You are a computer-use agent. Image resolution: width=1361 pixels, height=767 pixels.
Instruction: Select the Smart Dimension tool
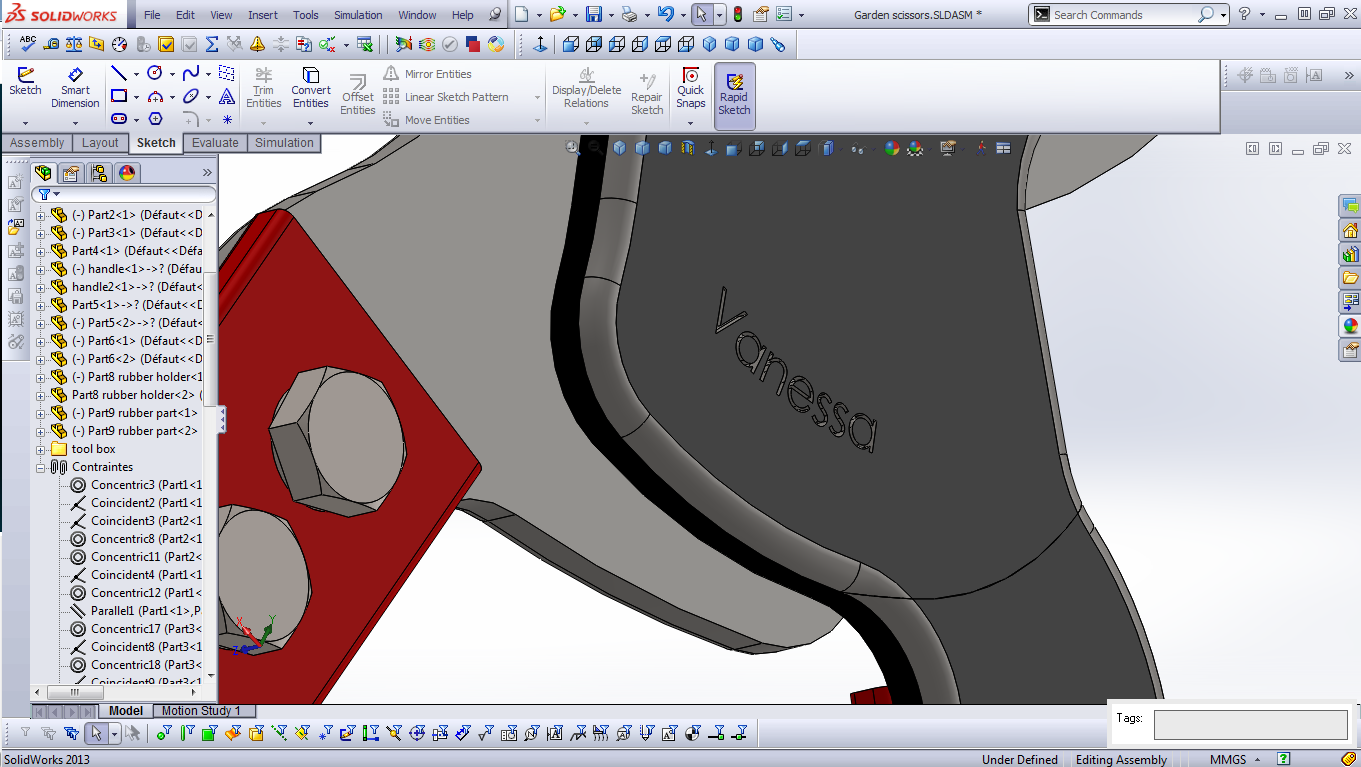click(x=75, y=88)
